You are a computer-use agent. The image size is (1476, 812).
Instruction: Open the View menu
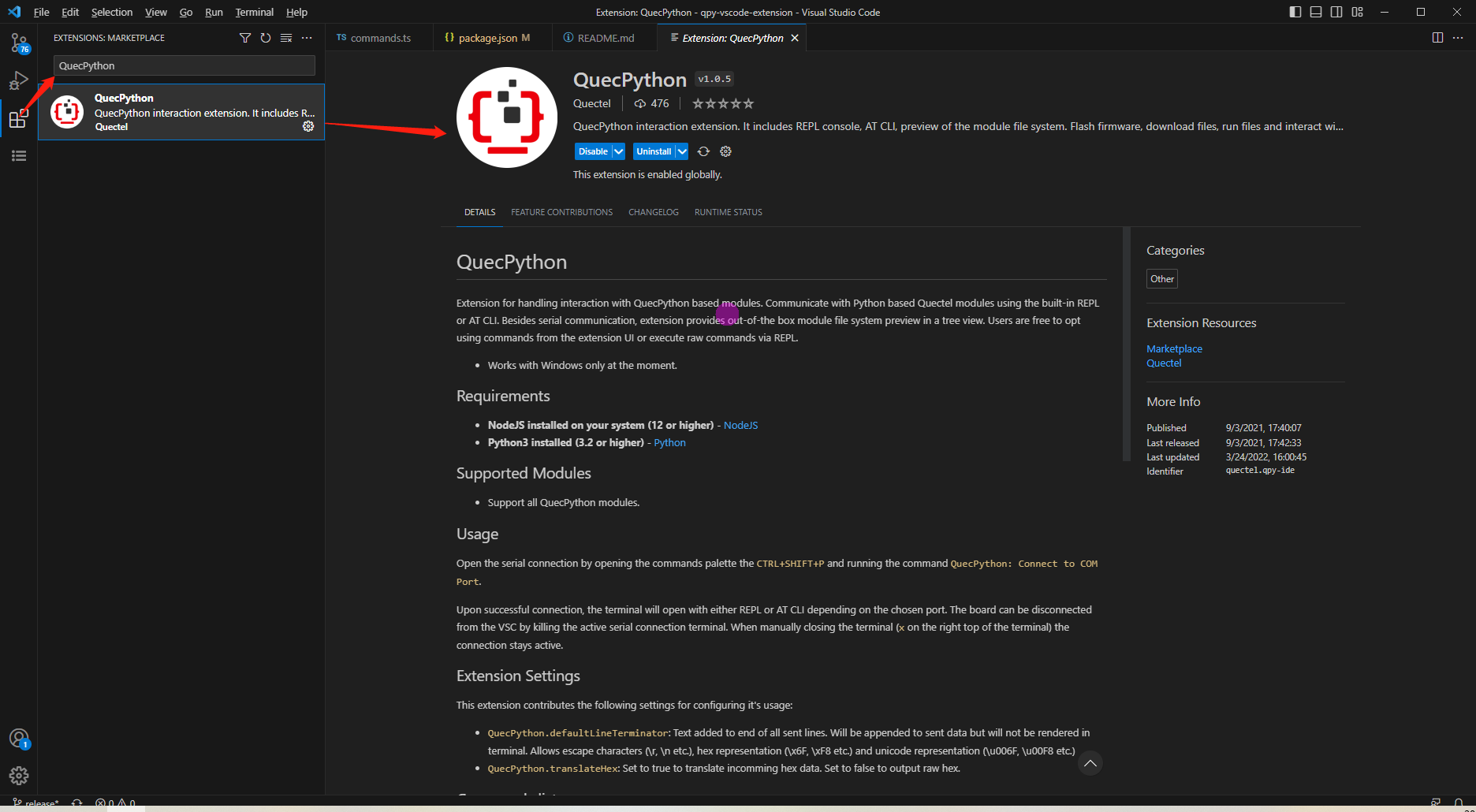point(156,12)
